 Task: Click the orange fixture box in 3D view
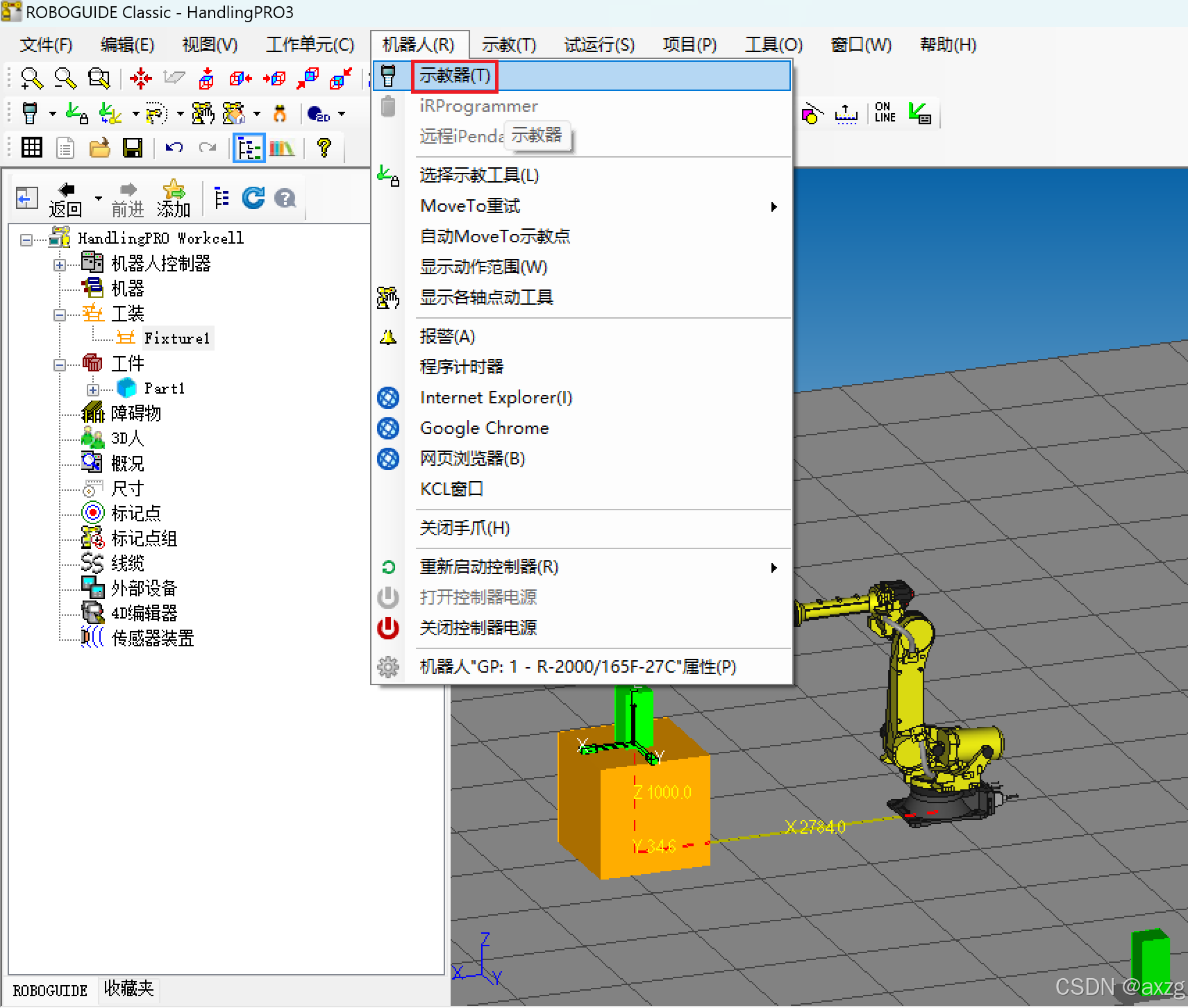click(633, 798)
